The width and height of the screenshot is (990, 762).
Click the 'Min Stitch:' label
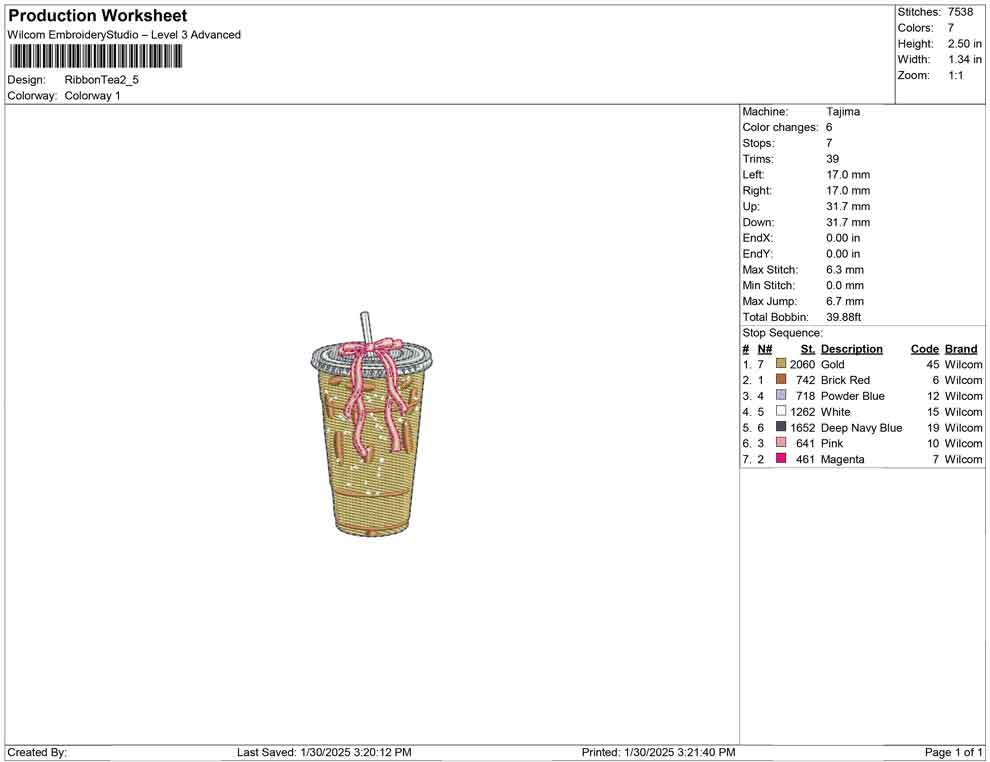click(x=768, y=285)
